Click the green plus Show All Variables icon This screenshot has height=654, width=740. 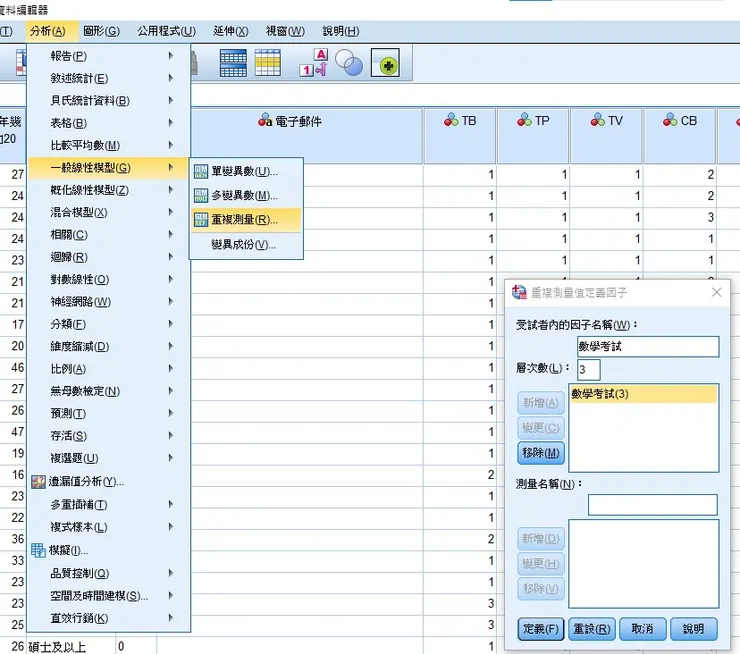pos(385,63)
